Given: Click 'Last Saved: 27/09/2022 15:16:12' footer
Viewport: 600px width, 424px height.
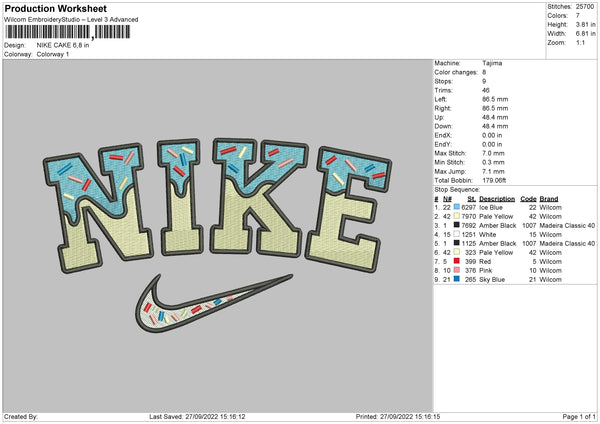Looking at the screenshot, I should 197,417.
